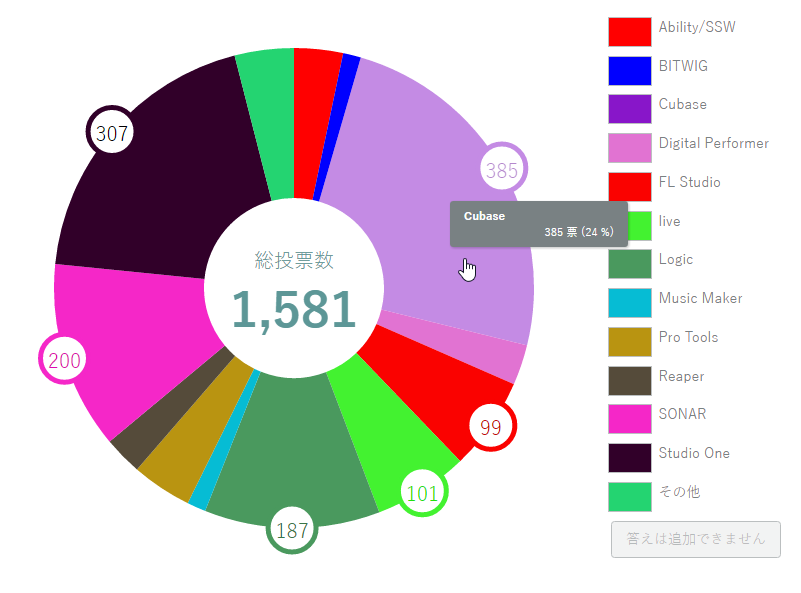Screen dimensions: 801x593
Task: Select the Ability/SSW legend label
Action: pyautogui.click(x=697, y=27)
